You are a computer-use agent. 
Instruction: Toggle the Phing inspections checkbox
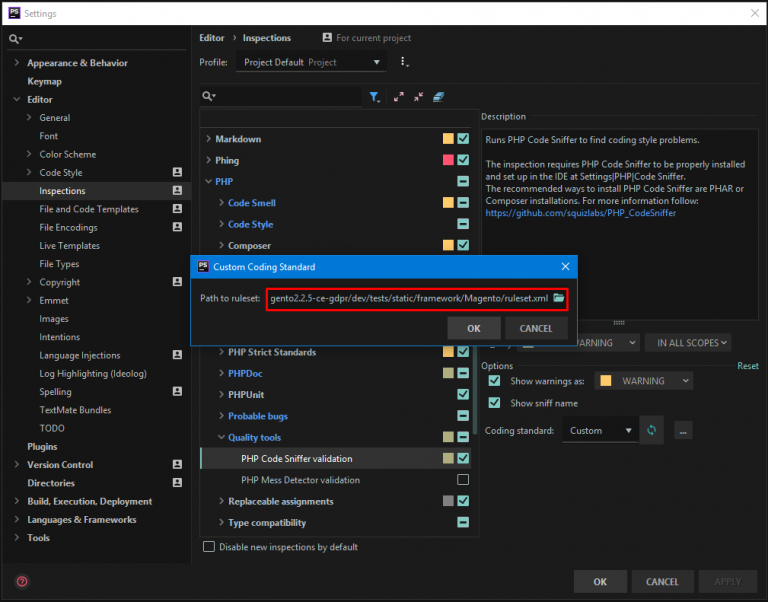(463, 160)
